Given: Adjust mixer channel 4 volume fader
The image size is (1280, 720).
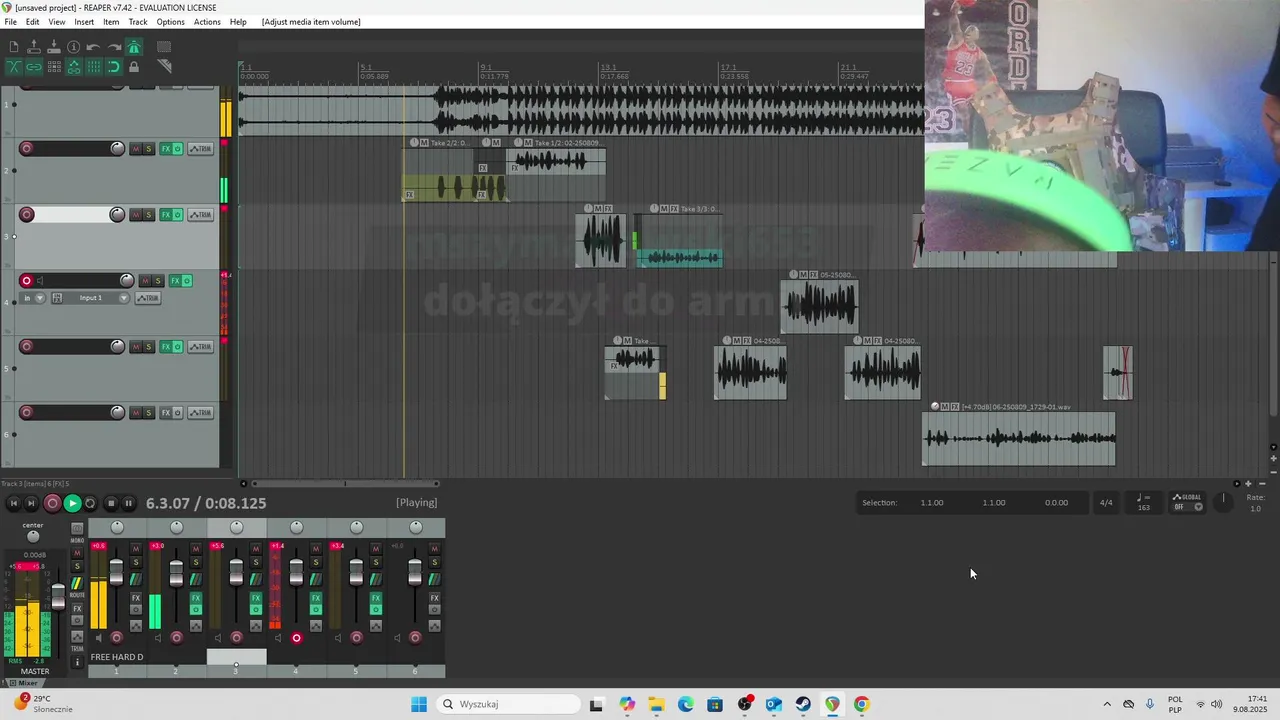Looking at the screenshot, I should pyautogui.click(x=296, y=573).
